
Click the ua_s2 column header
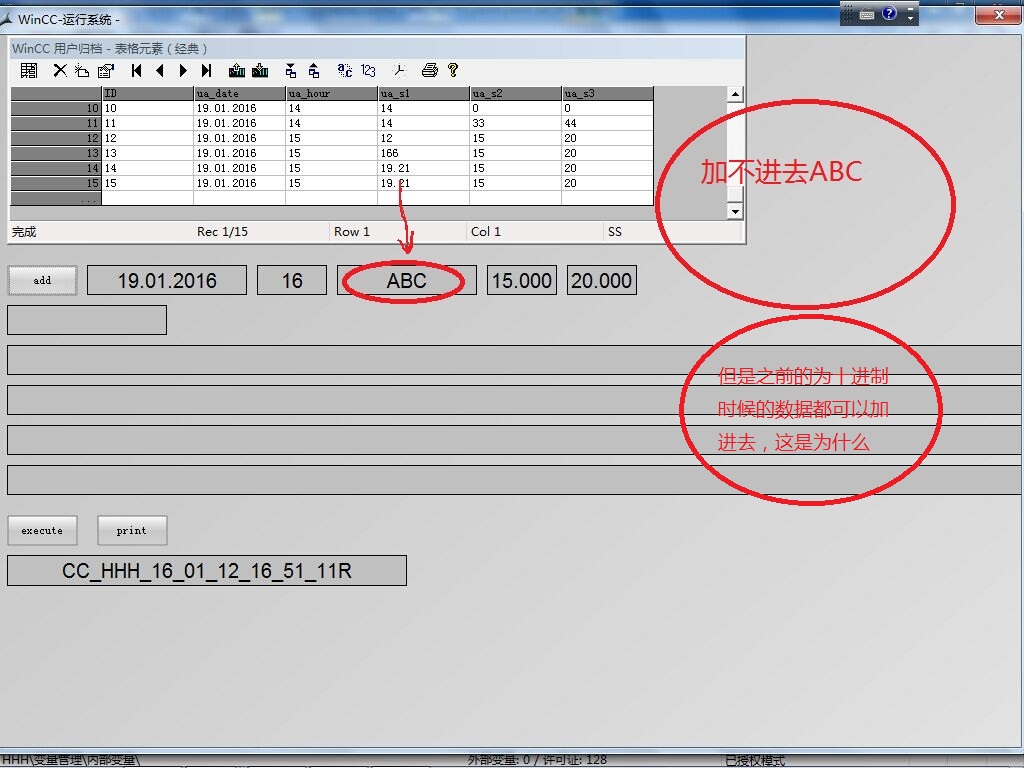tap(516, 93)
